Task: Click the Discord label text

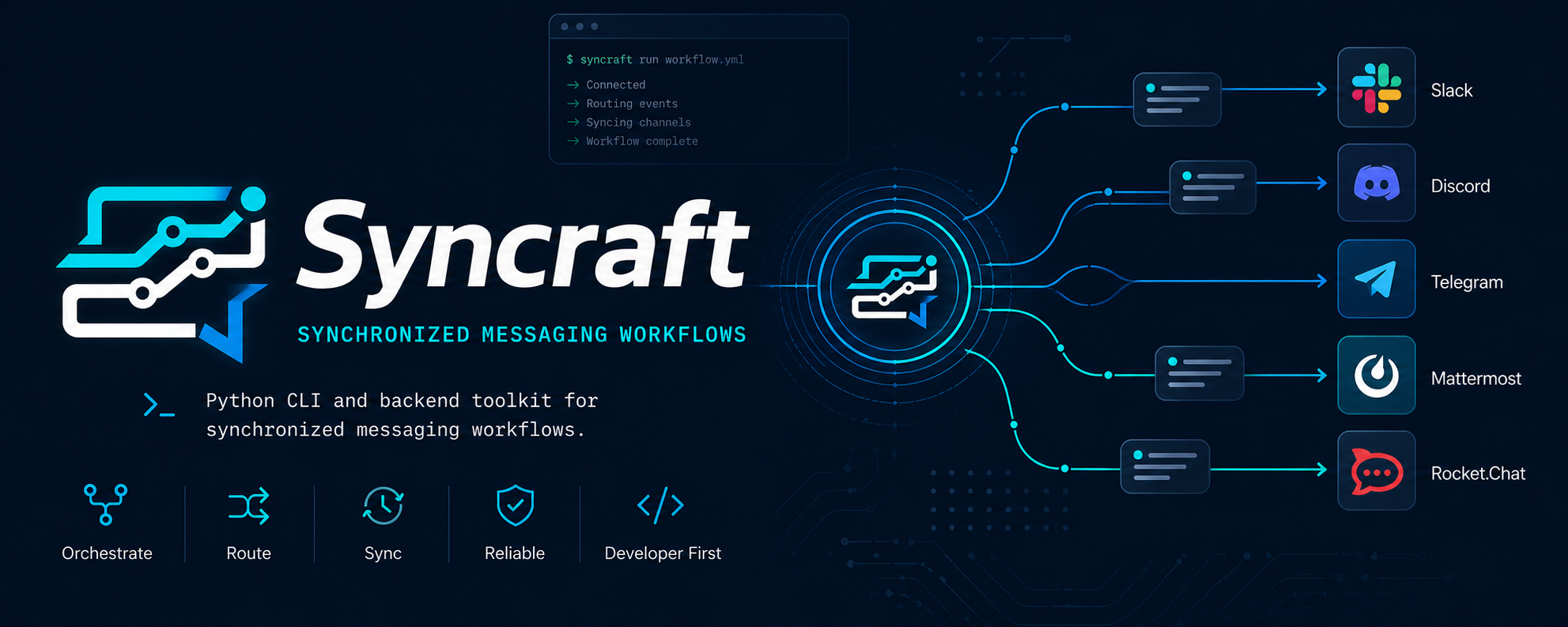Action: 1460,186
